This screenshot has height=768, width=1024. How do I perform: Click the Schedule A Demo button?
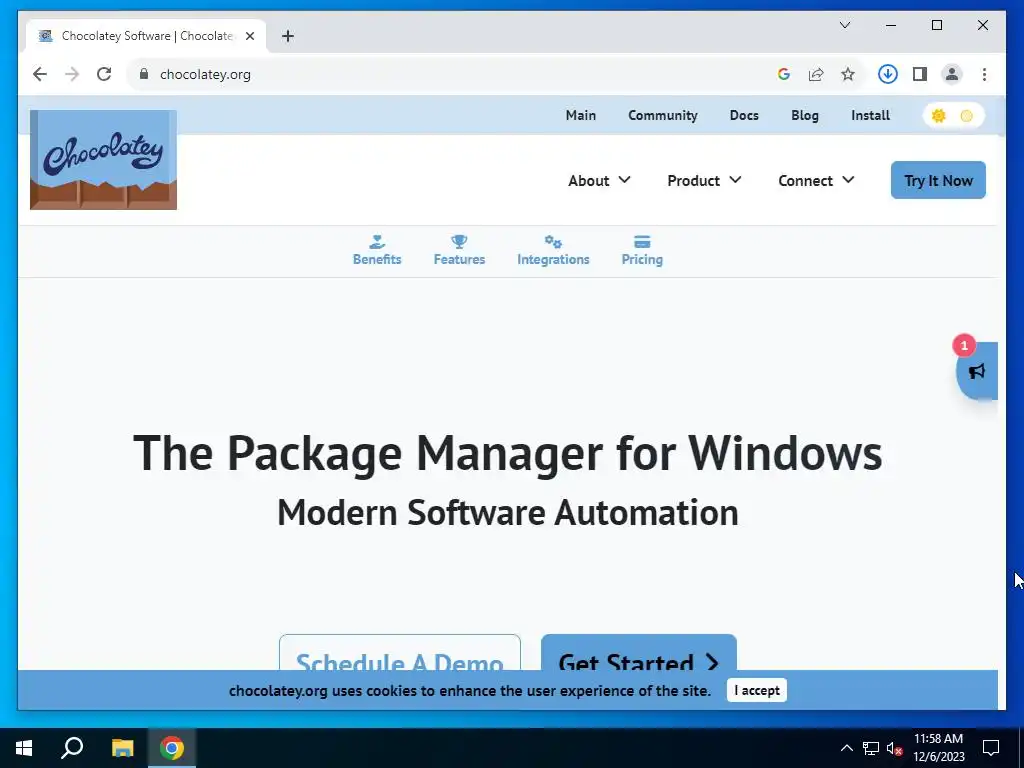tap(400, 653)
